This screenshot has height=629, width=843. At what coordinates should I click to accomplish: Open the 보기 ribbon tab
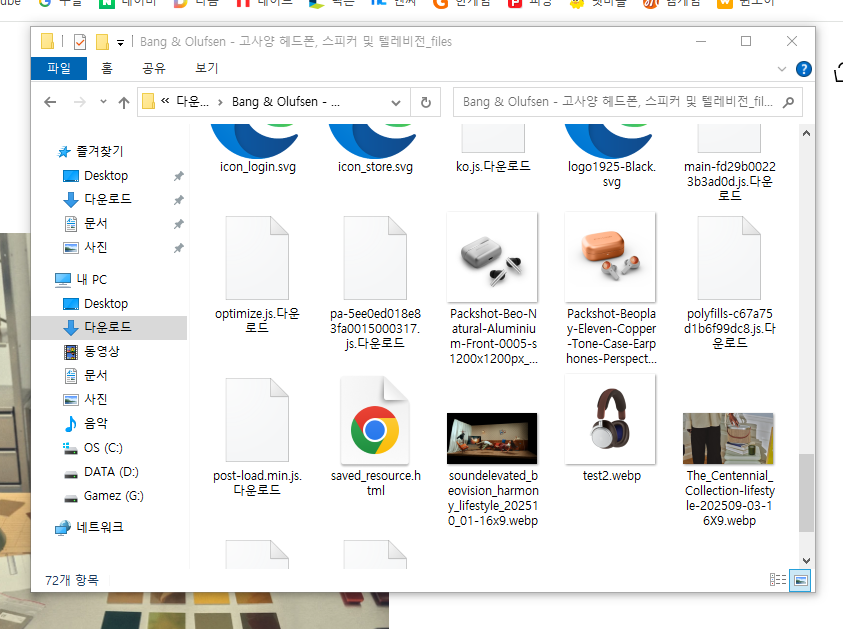(x=207, y=68)
